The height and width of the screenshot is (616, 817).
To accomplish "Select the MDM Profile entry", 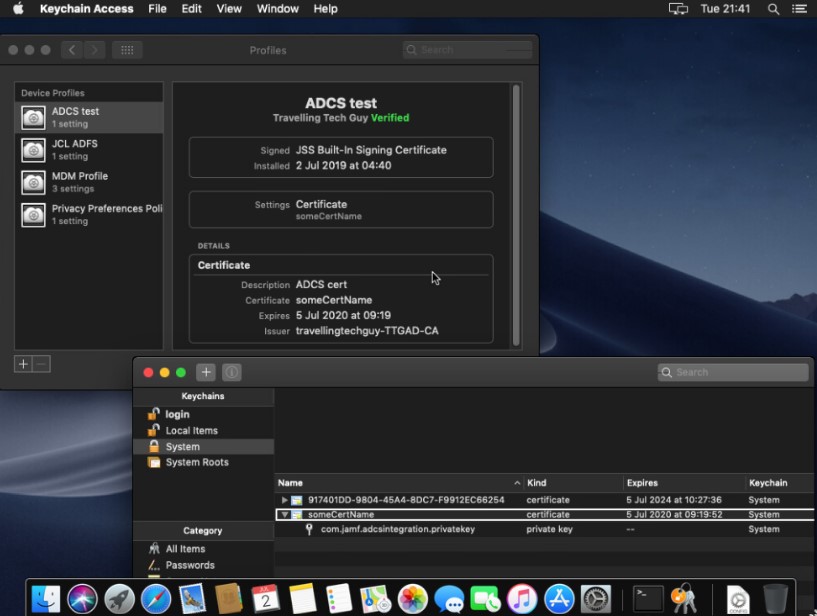I will point(89,182).
